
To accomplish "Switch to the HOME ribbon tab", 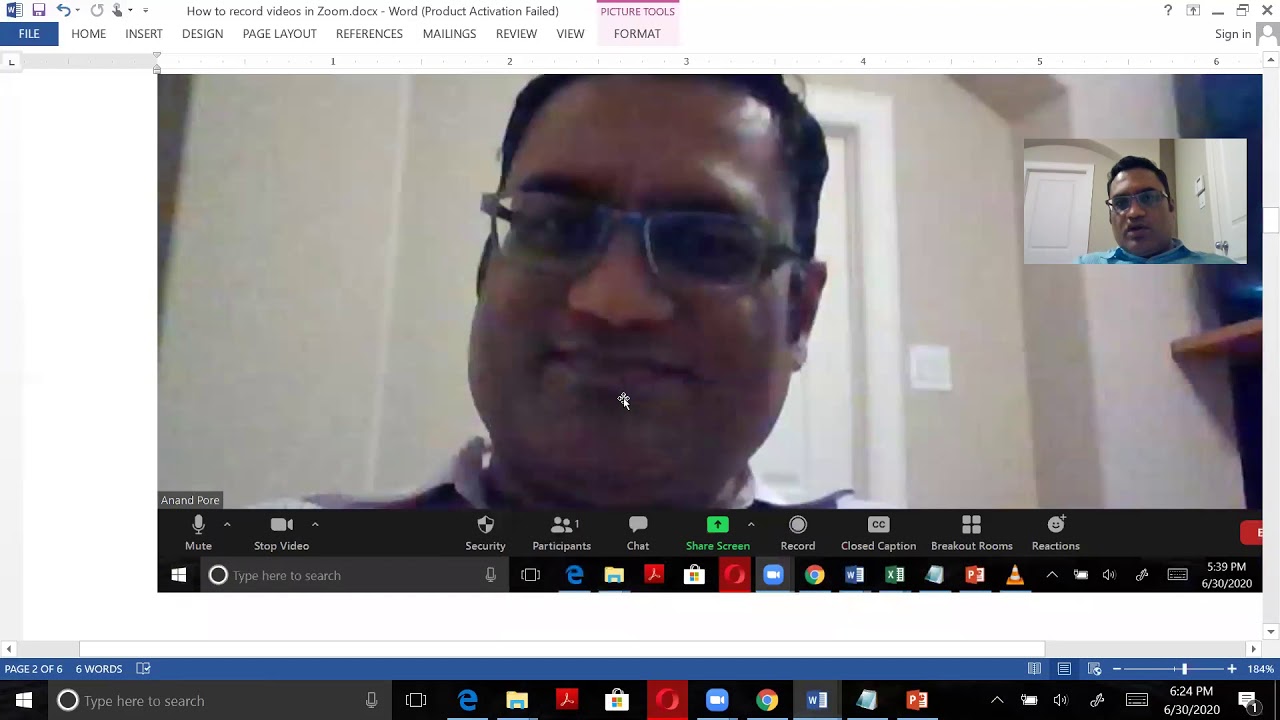I will [x=88, y=34].
